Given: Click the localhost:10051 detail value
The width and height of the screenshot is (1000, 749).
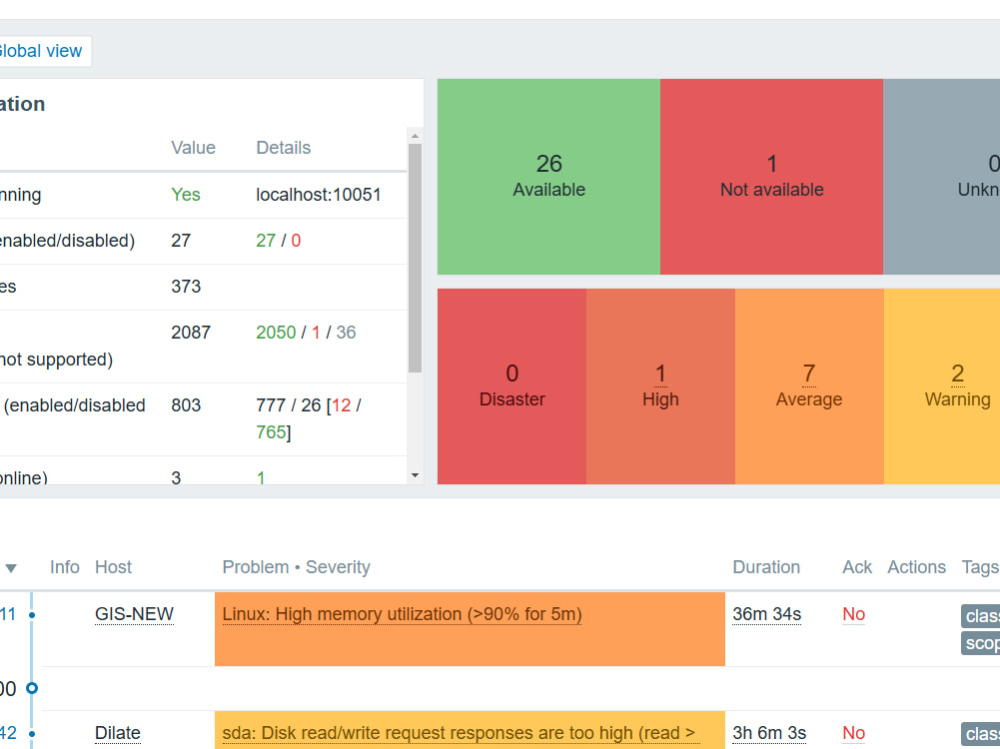Looking at the screenshot, I should [318, 195].
